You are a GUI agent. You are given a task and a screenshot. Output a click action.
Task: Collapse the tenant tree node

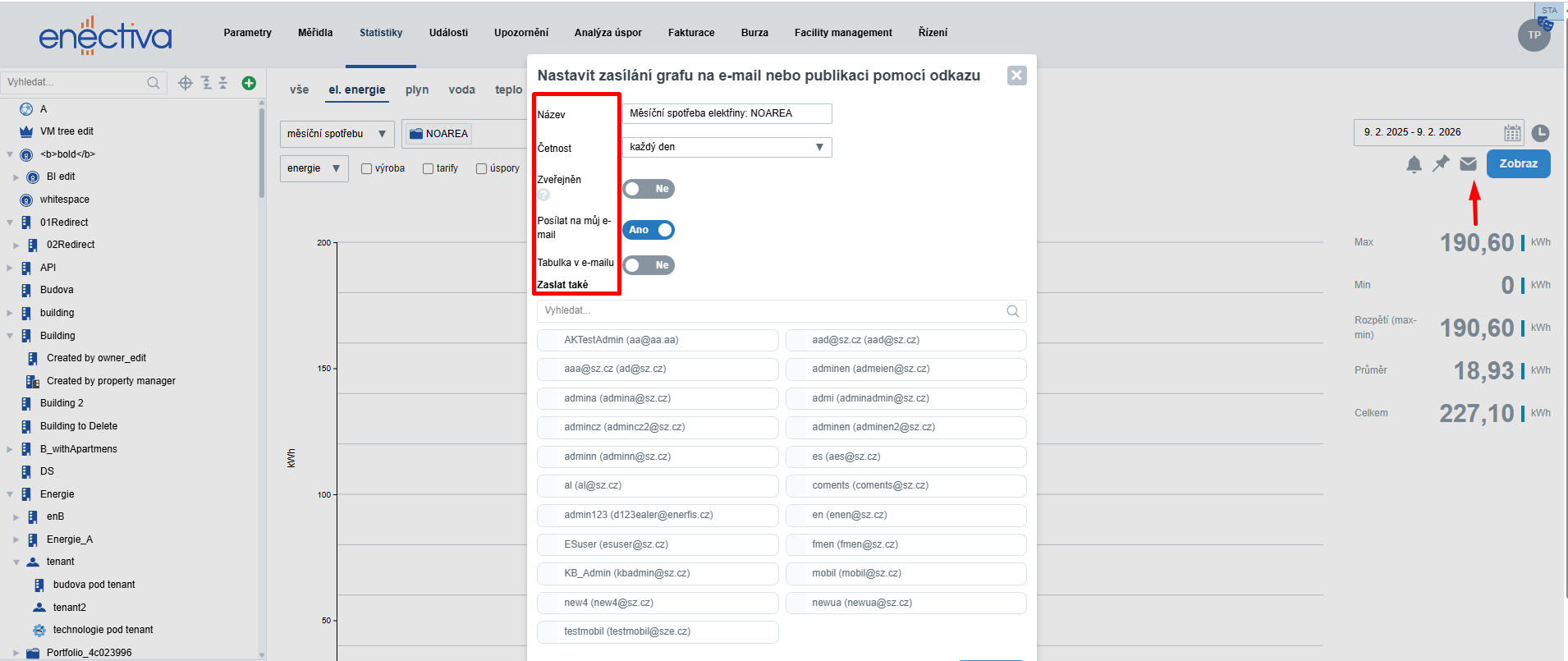coord(16,562)
